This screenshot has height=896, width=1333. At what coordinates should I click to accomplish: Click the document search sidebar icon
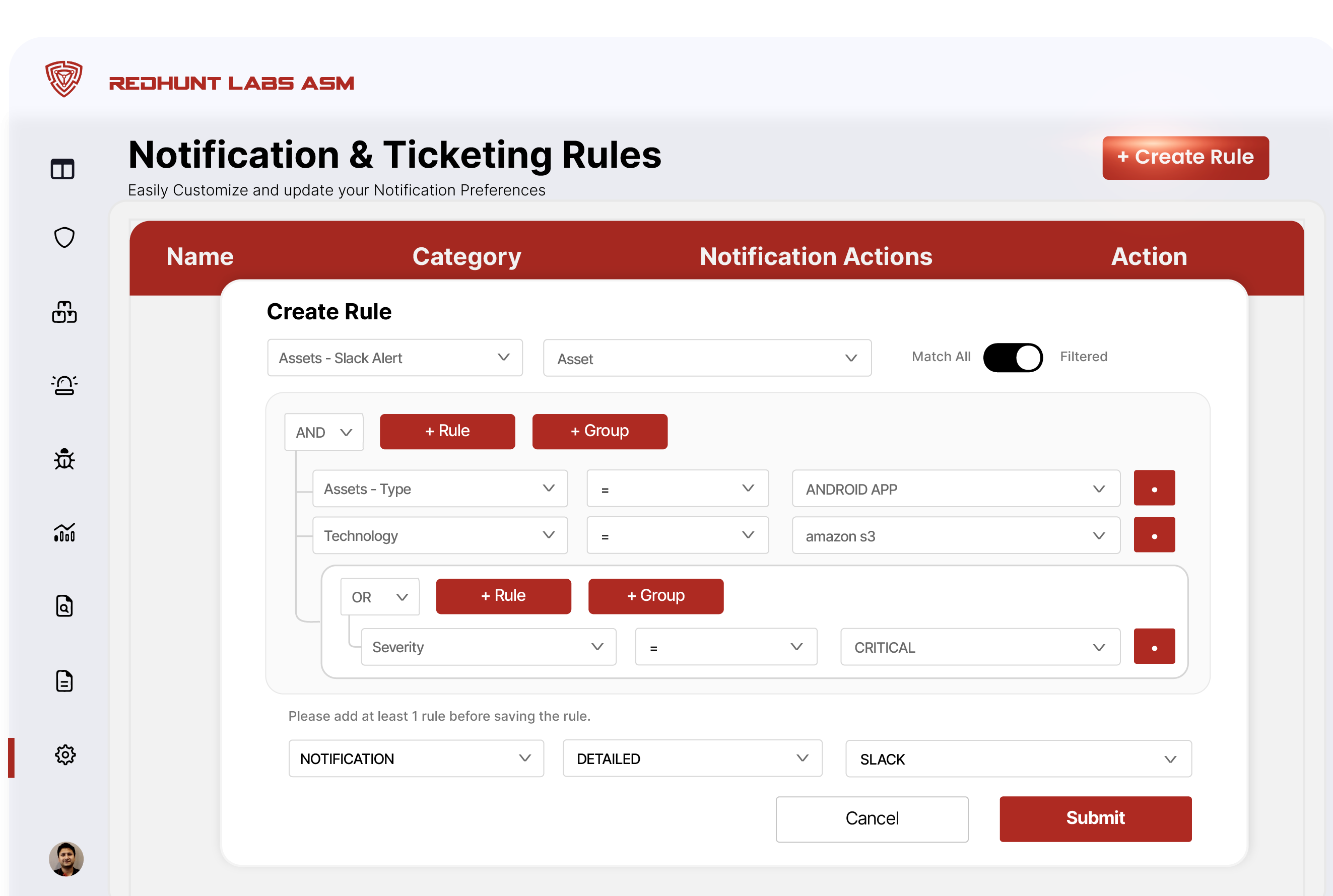coord(64,606)
